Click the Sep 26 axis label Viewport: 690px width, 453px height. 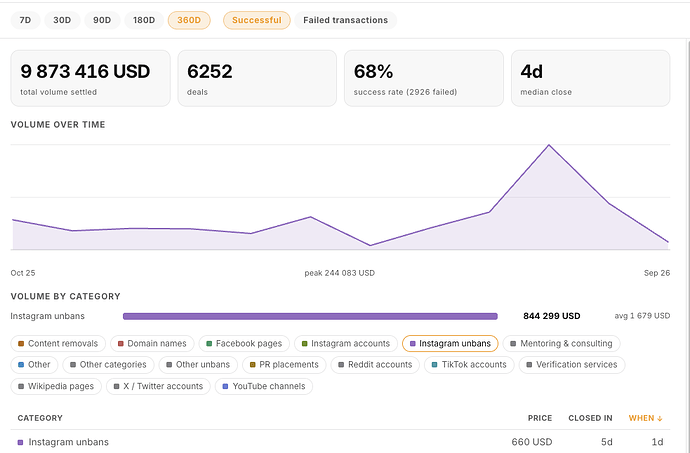tap(657, 273)
